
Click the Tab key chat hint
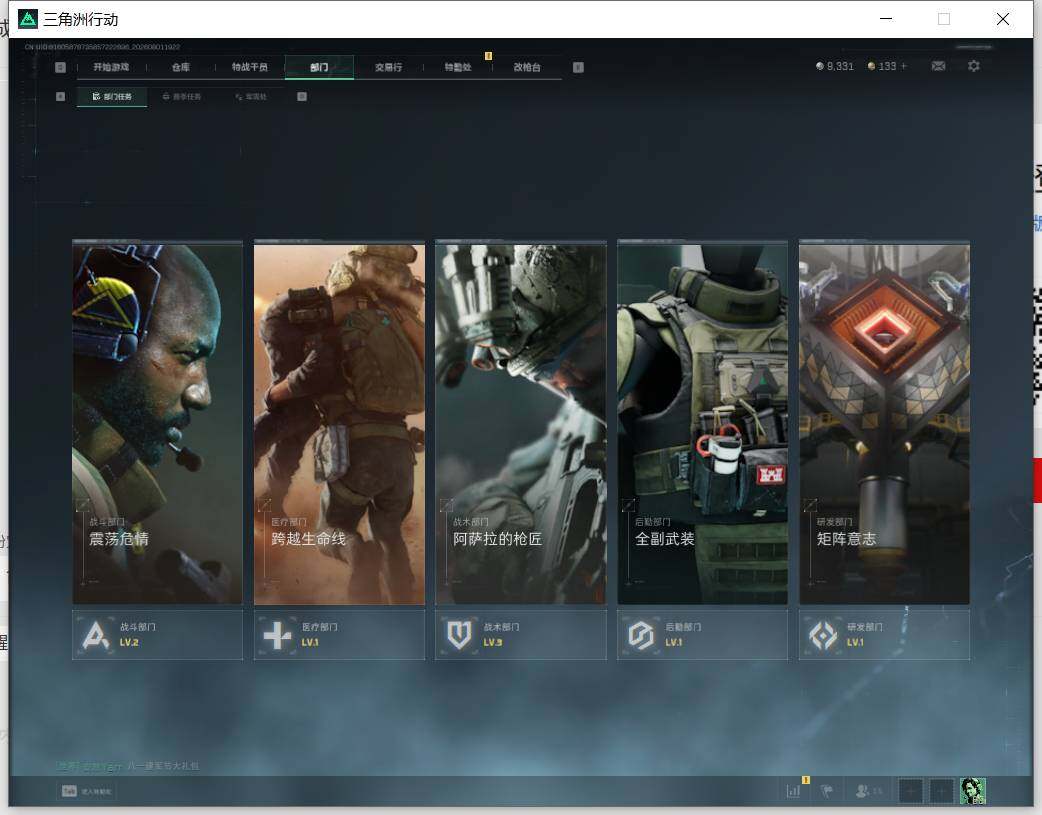[87, 791]
